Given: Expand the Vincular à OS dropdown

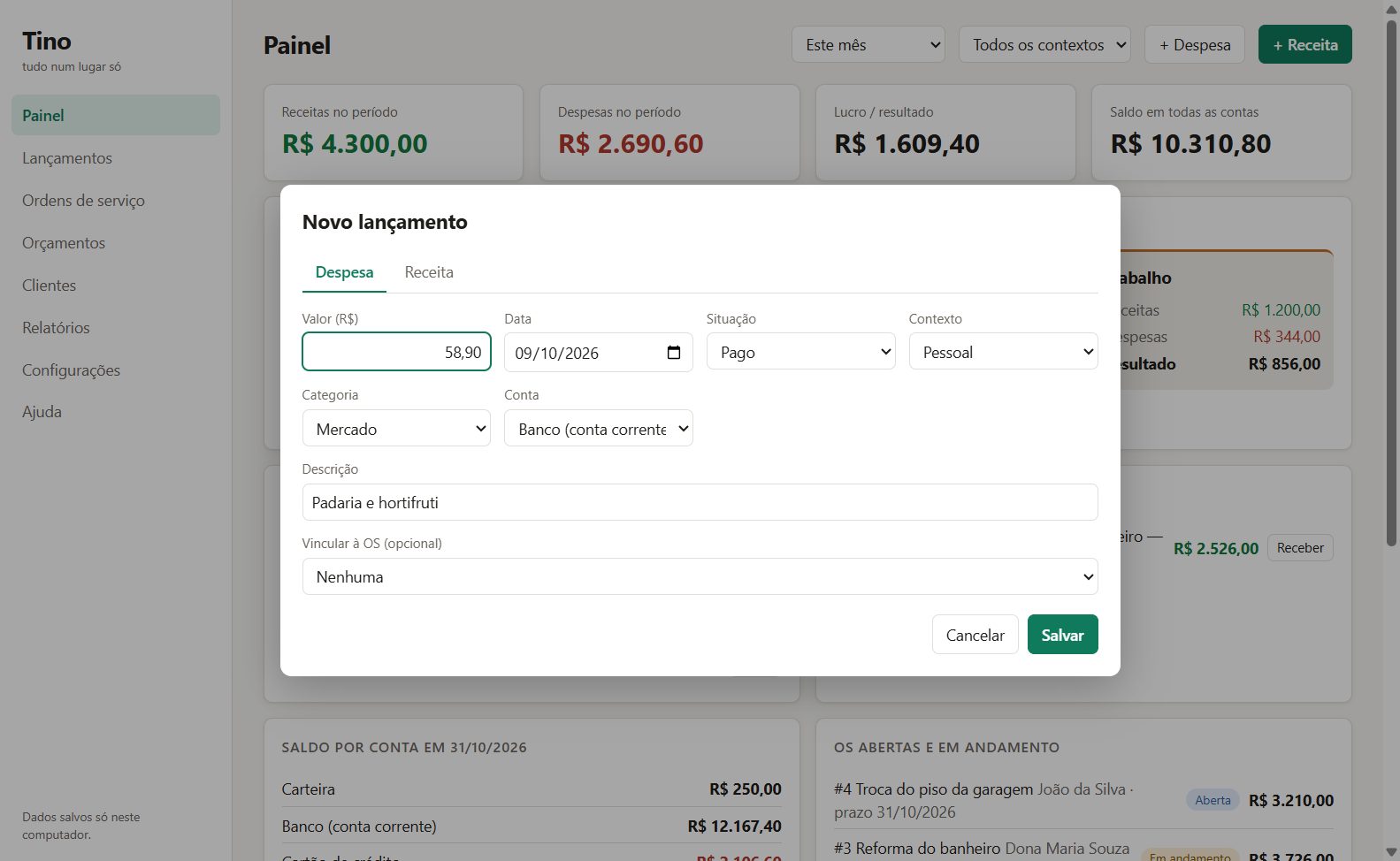Looking at the screenshot, I should [700, 576].
